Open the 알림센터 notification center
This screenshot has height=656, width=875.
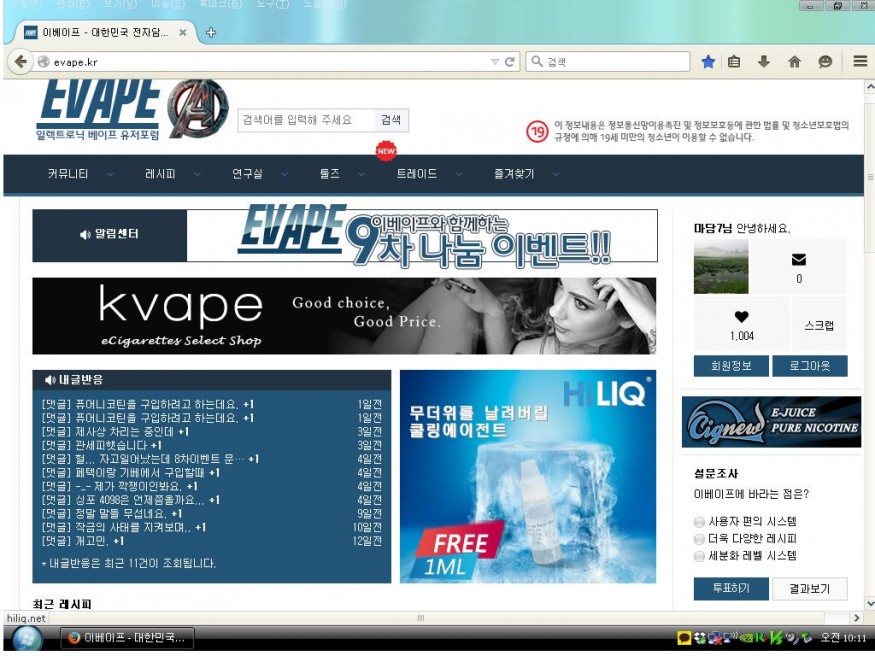click(x=109, y=235)
